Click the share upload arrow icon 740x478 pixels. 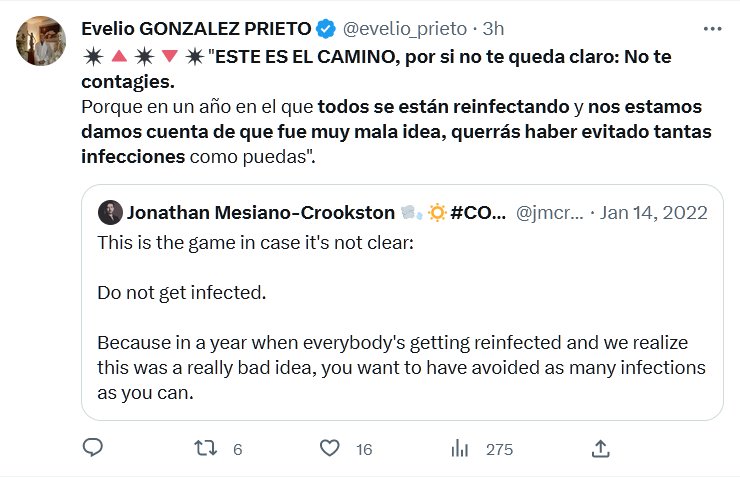tap(600, 449)
